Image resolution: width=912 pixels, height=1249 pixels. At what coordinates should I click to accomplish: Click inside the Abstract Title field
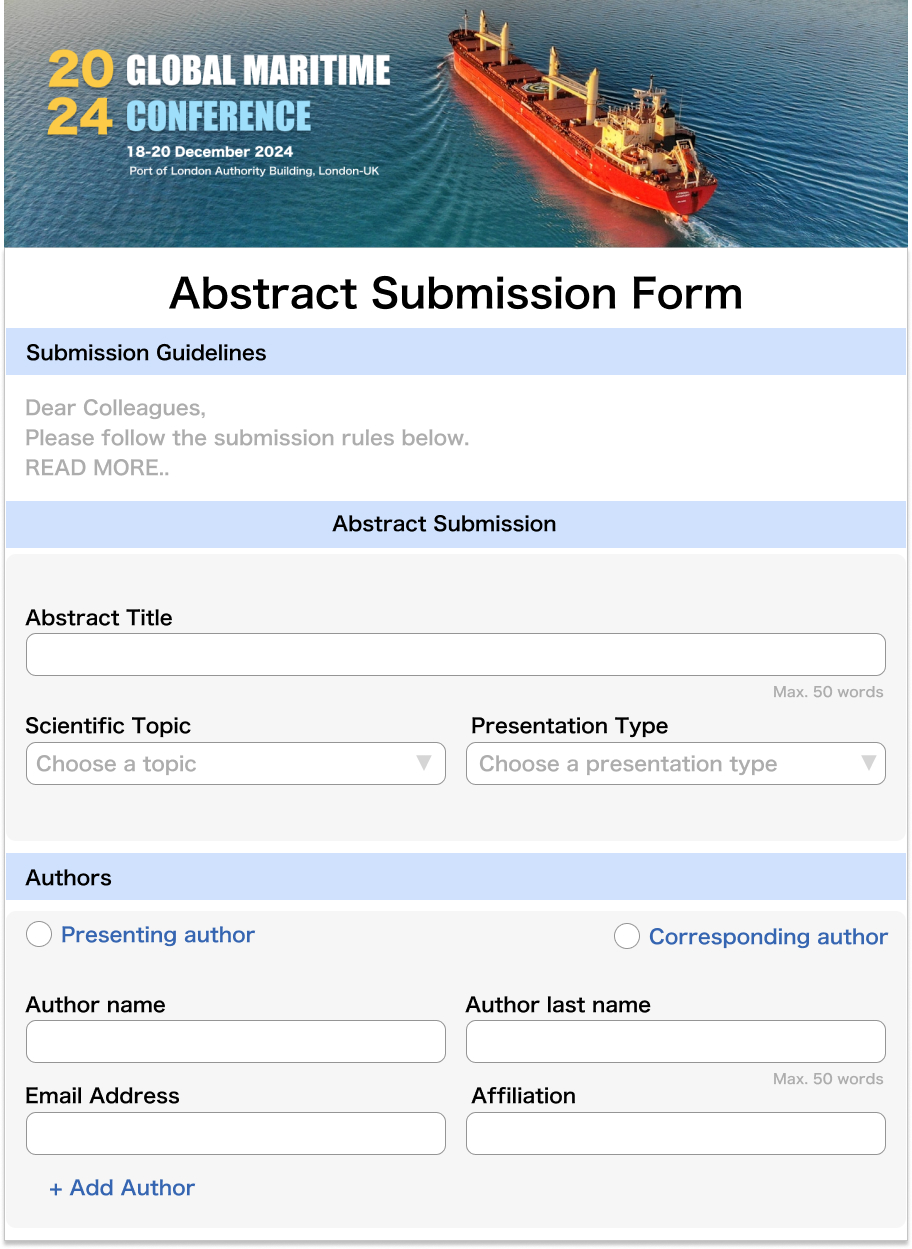tap(456, 654)
